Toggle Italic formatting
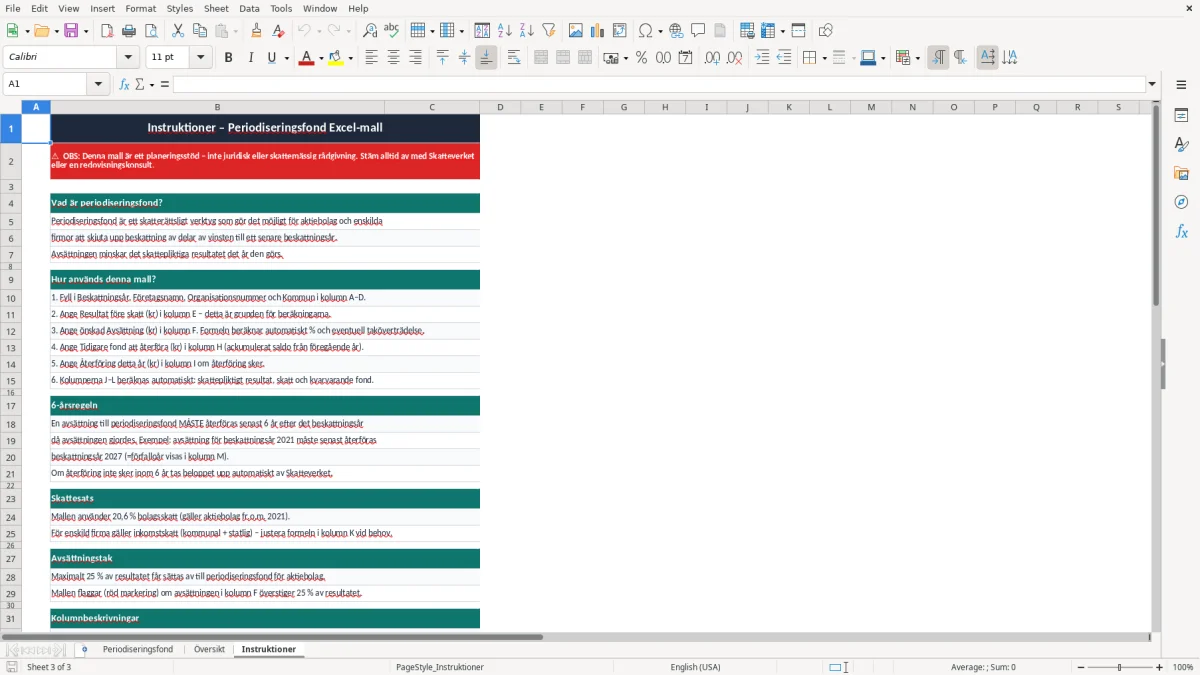The height and width of the screenshot is (675, 1200). (x=250, y=58)
